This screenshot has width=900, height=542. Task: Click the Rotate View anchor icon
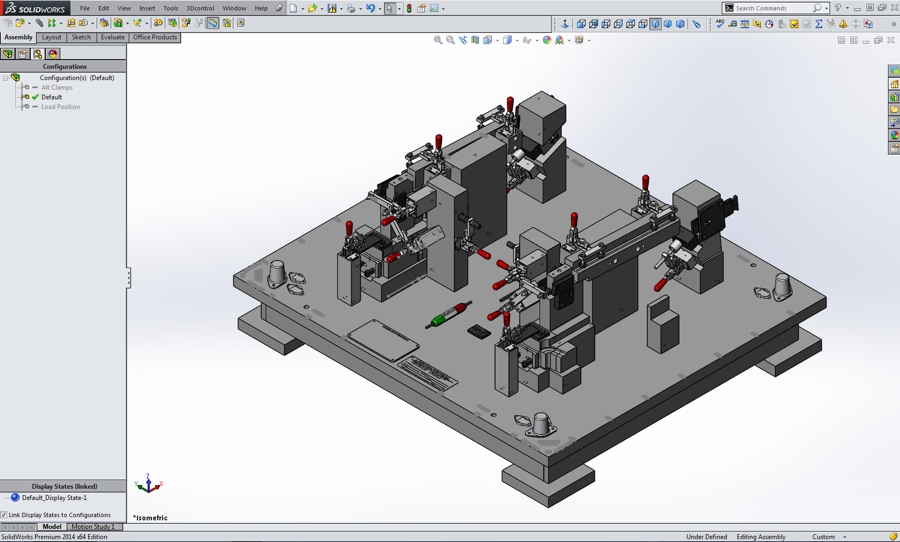pos(565,24)
